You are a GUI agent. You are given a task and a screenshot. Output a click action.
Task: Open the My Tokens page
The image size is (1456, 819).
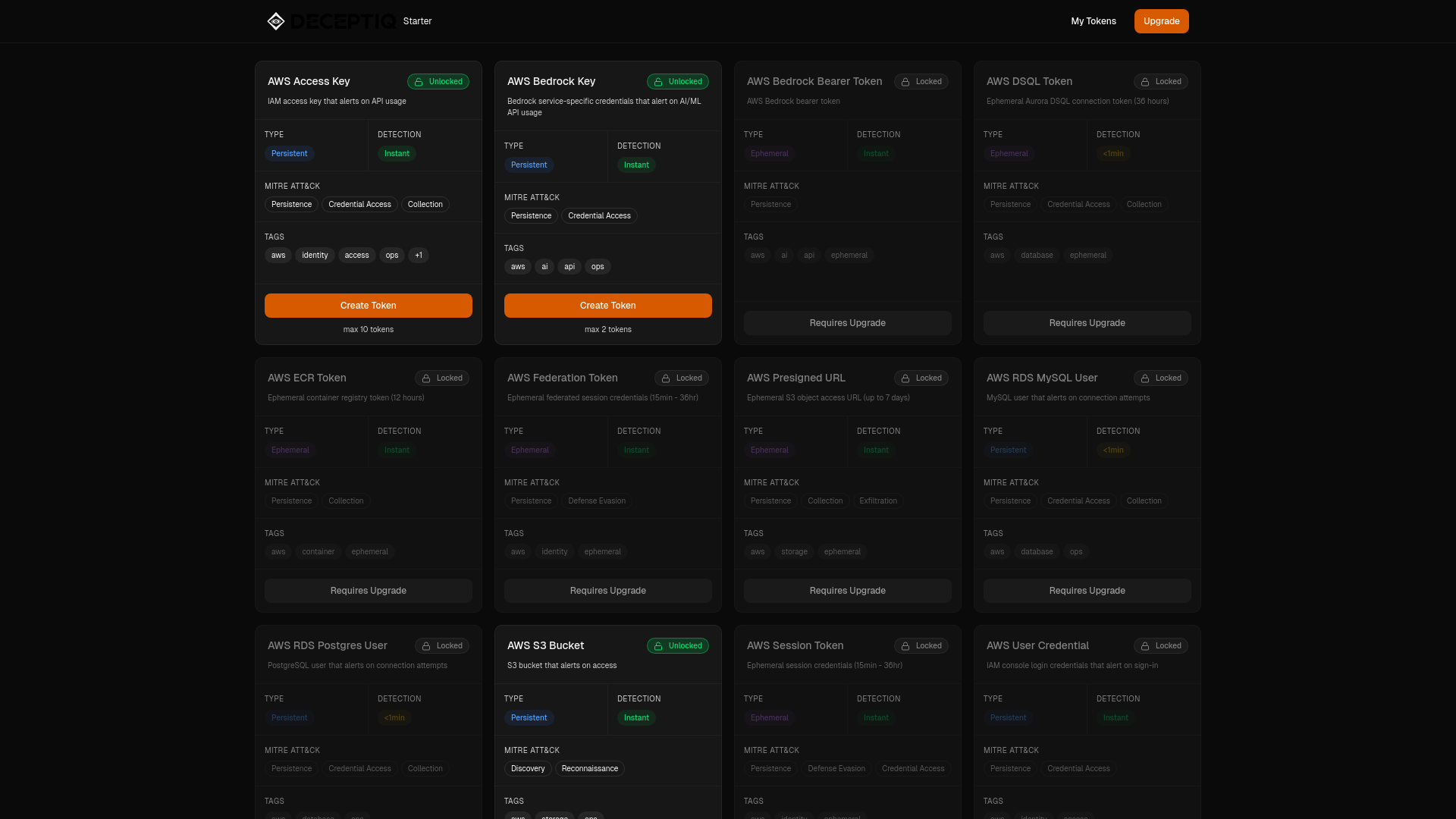tap(1093, 21)
